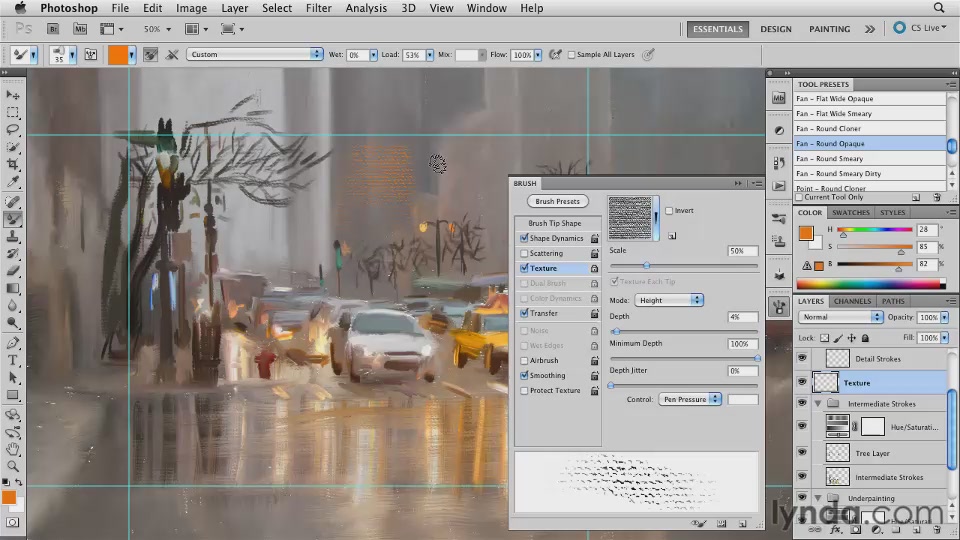Select the Crop tool
960x540 pixels.
click(13, 164)
